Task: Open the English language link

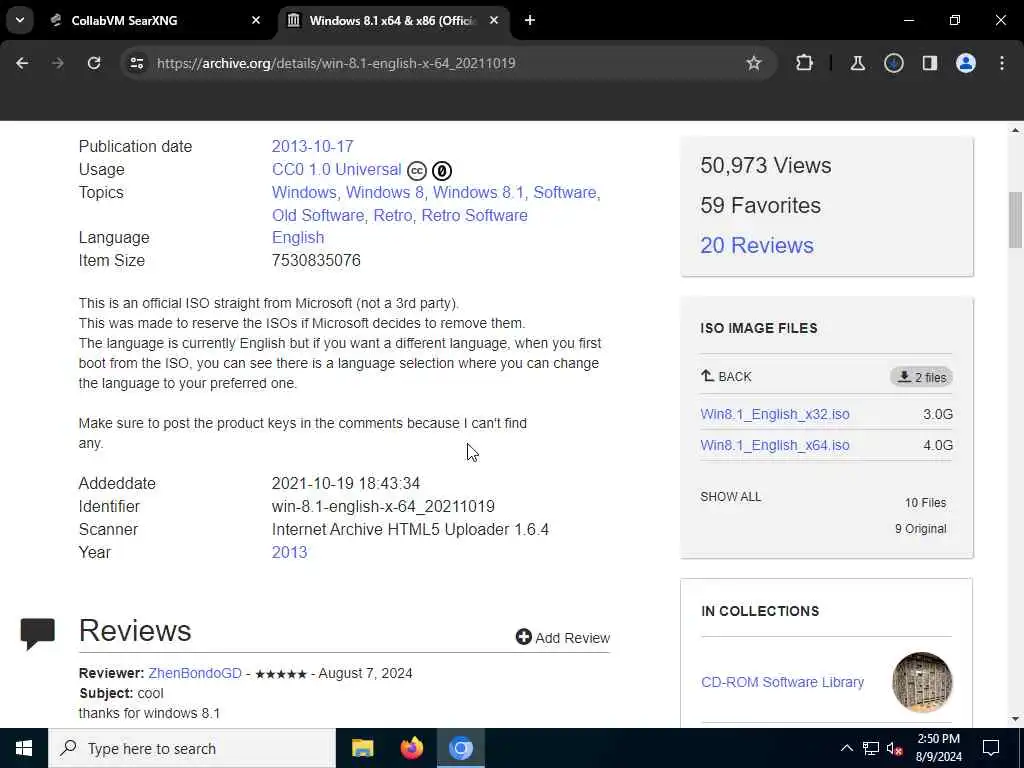Action: pos(298,238)
